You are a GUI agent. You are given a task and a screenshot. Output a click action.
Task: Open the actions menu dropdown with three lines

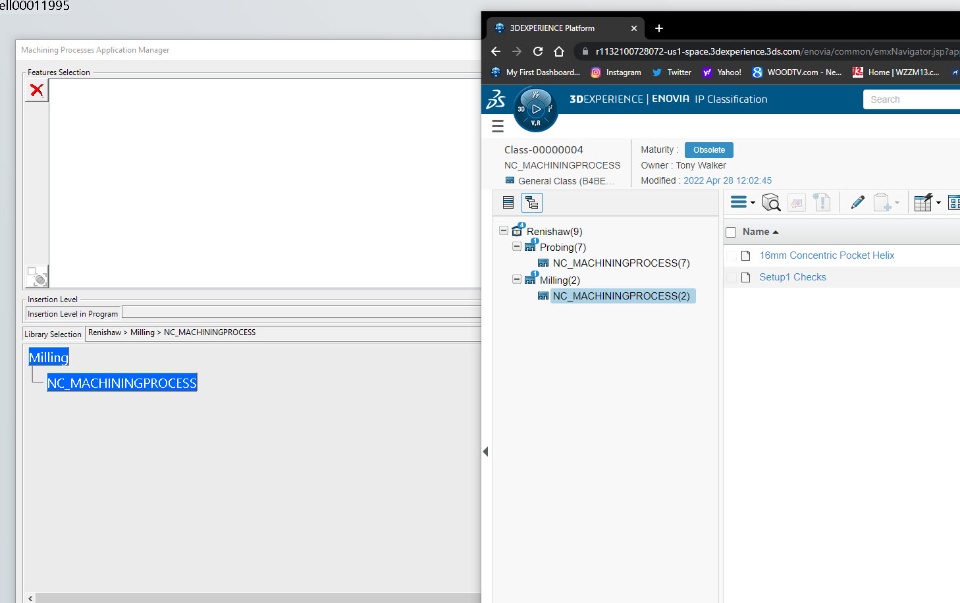pos(743,203)
